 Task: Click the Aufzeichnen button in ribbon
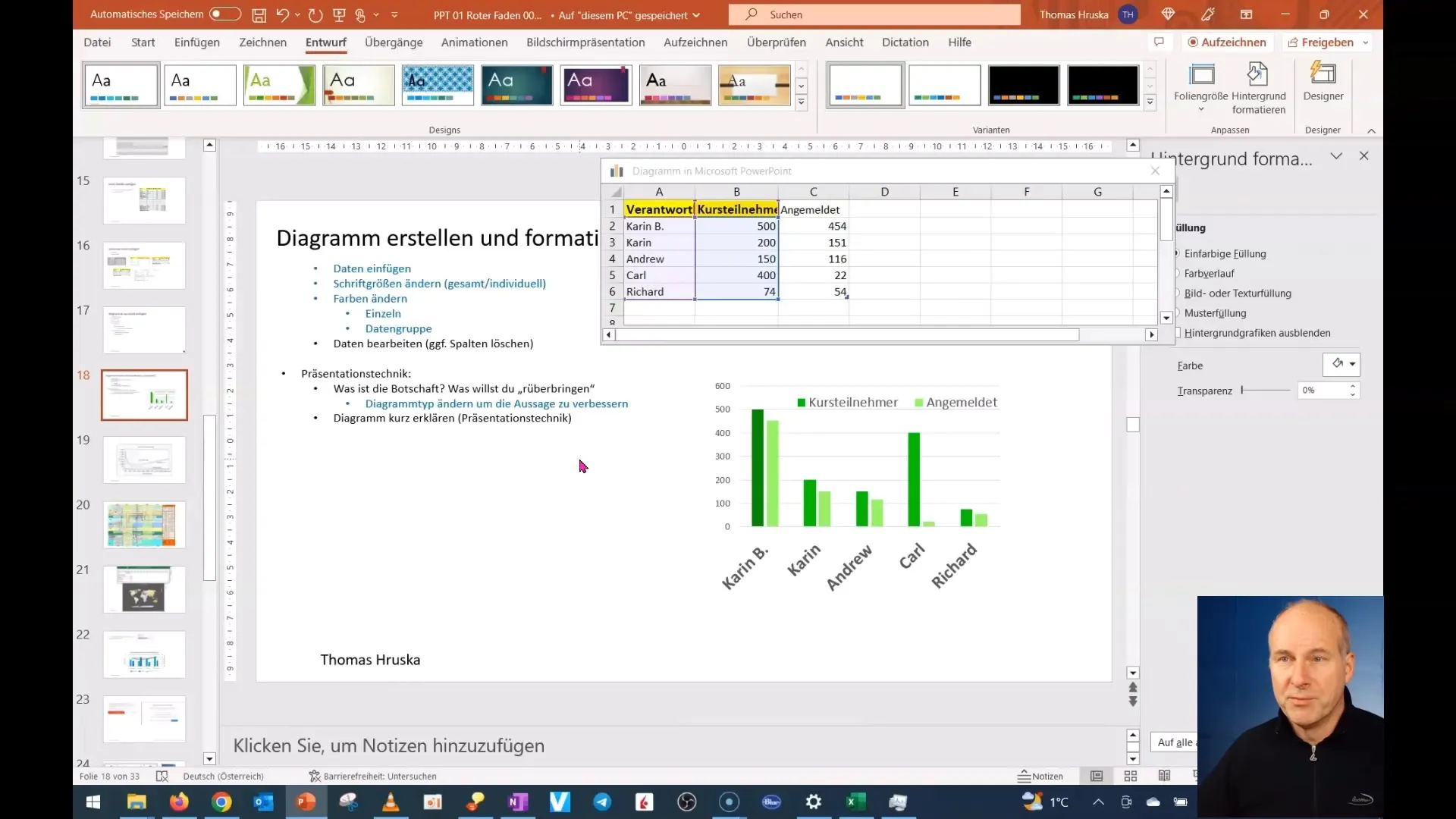pyautogui.click(x=1225, y=42)
